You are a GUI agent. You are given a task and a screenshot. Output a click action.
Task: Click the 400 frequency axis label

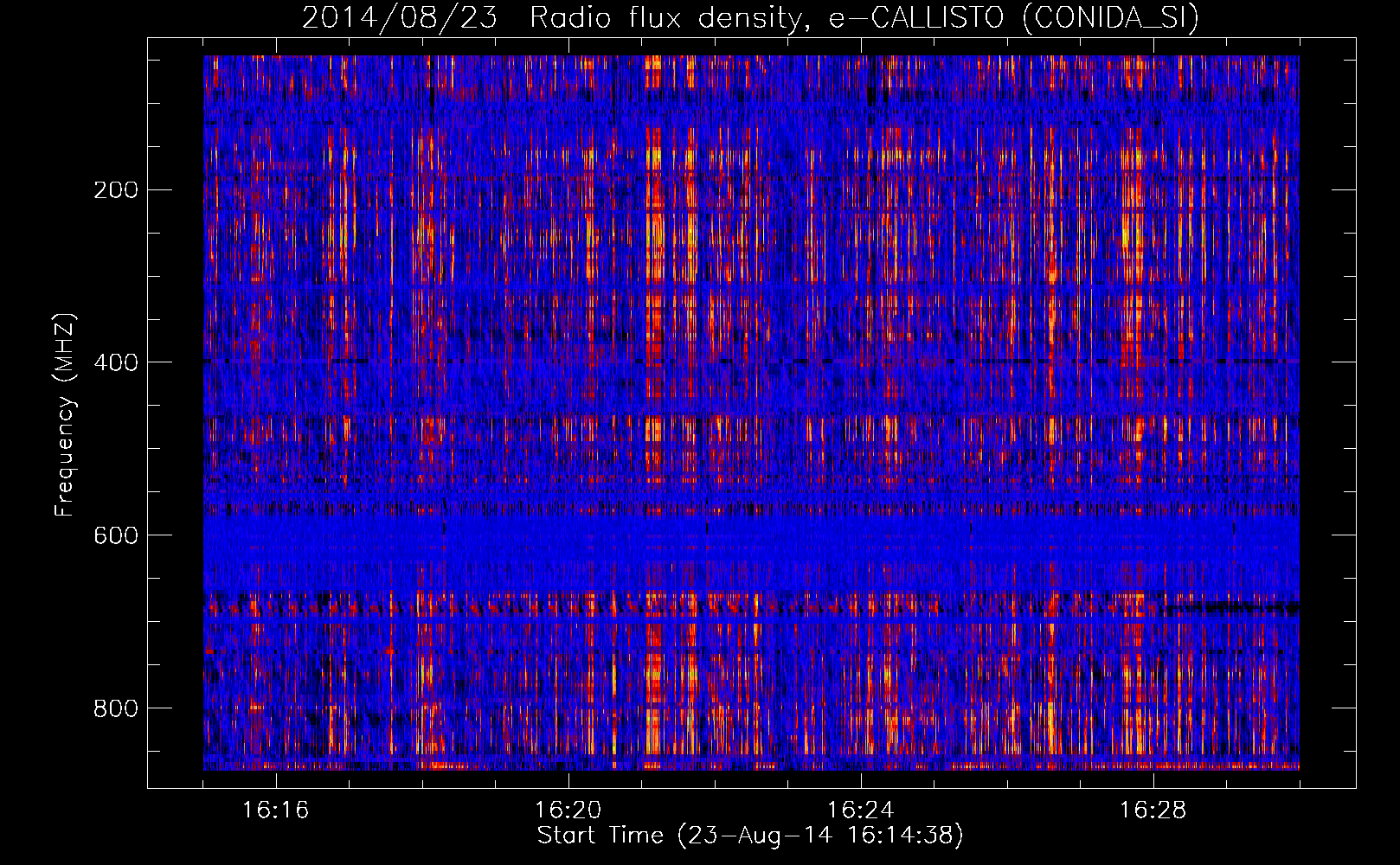116,362
